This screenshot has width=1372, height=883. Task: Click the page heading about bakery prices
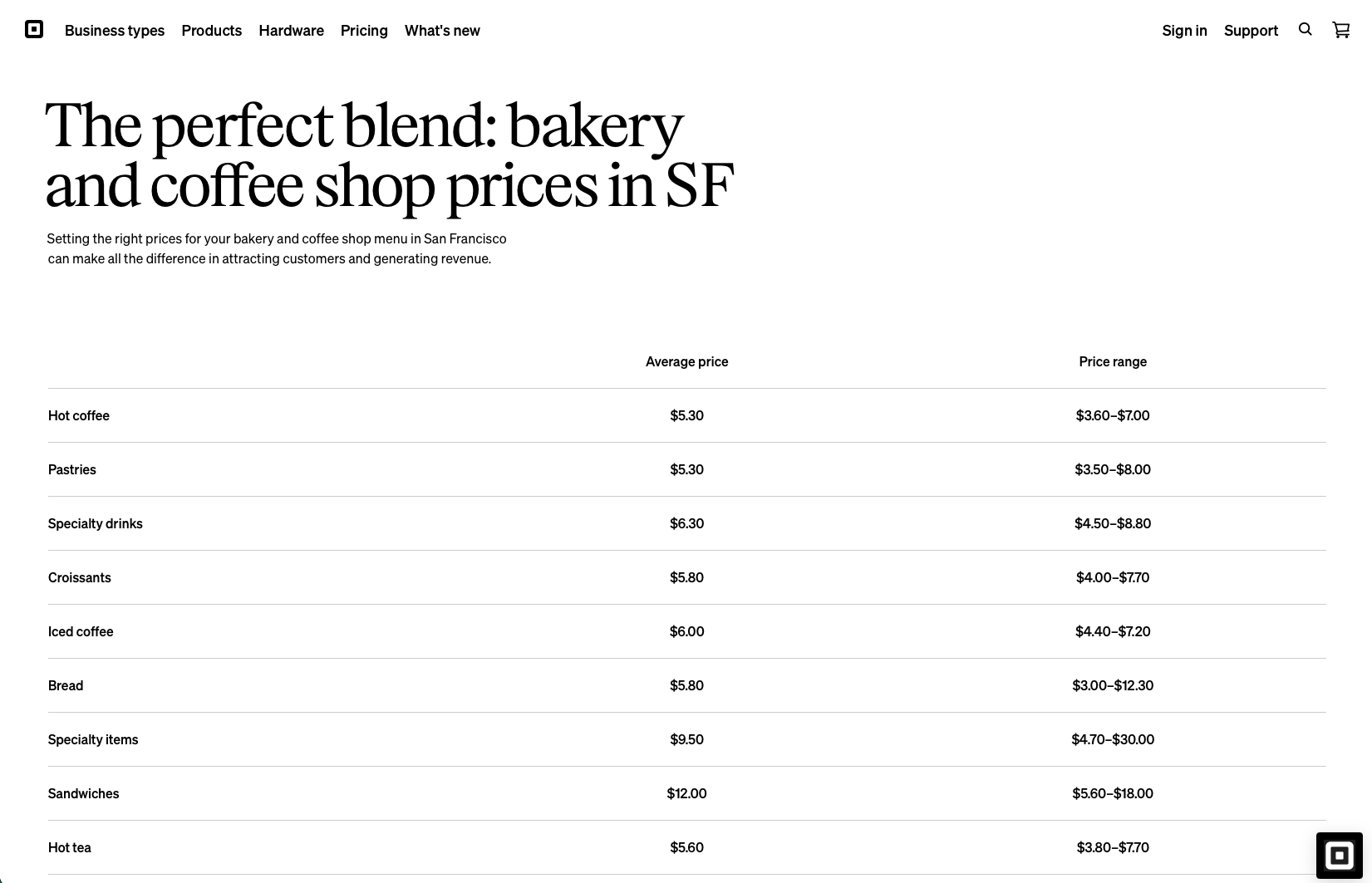click(389, 154)
